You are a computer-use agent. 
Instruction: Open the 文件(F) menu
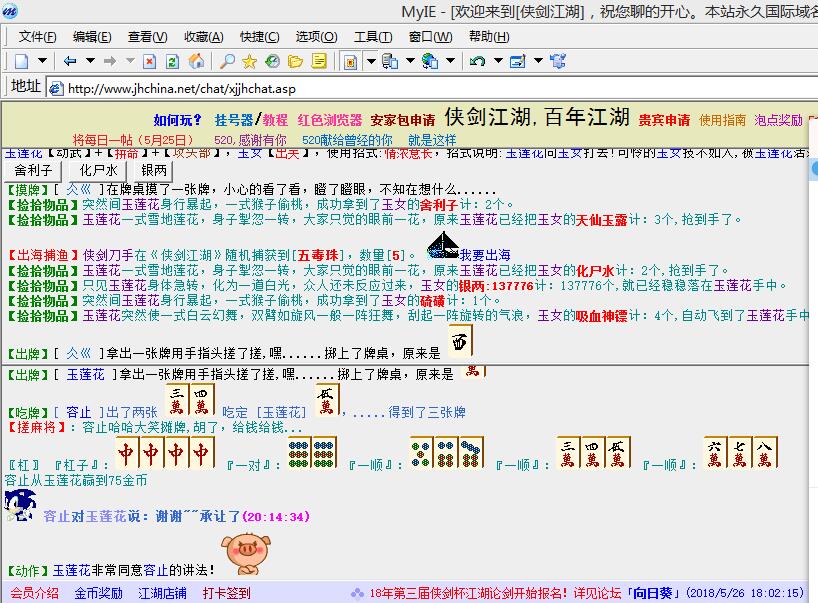click(x=38, y=37)
